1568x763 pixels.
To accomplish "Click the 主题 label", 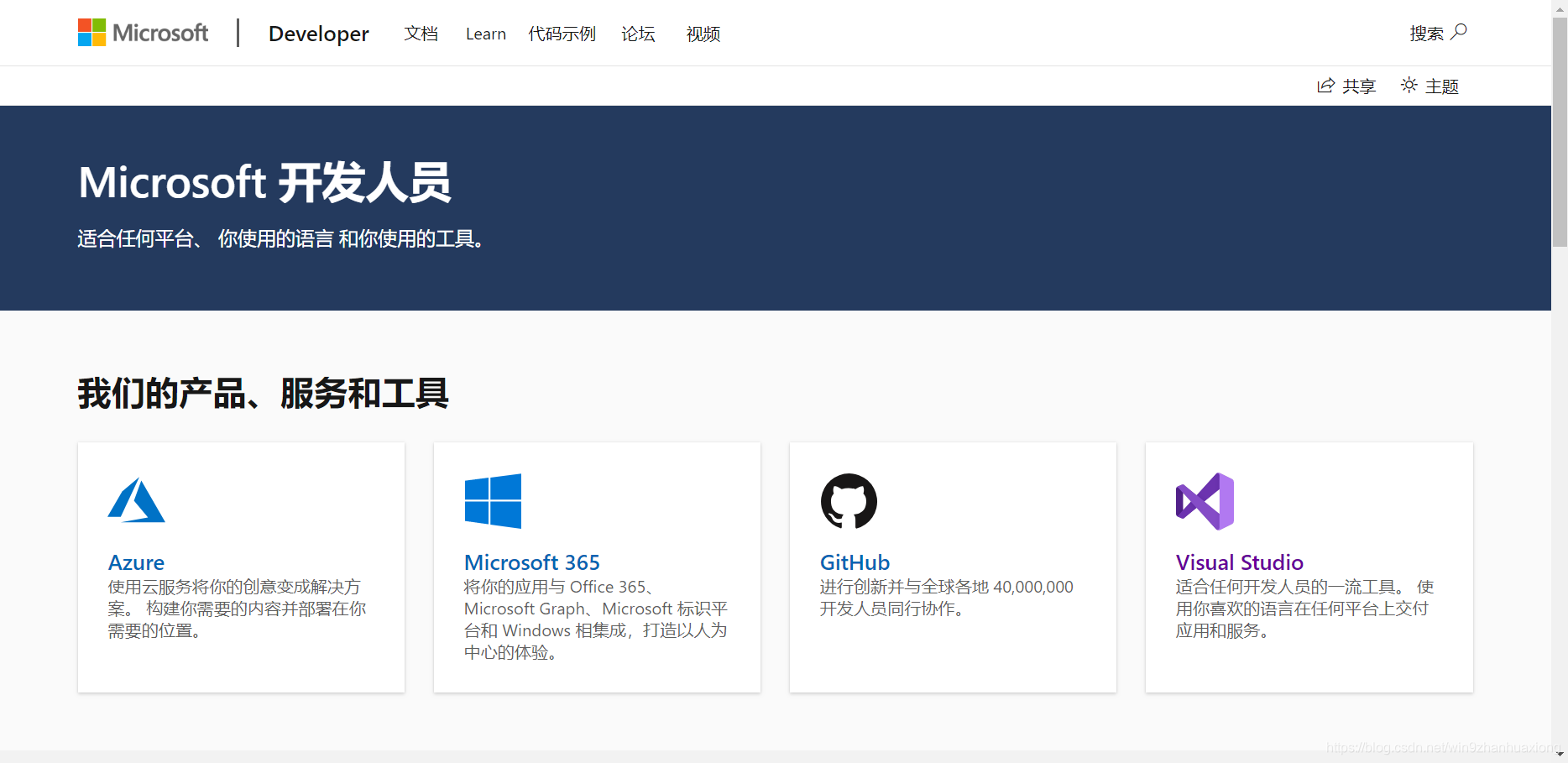I will (1442, 86).
